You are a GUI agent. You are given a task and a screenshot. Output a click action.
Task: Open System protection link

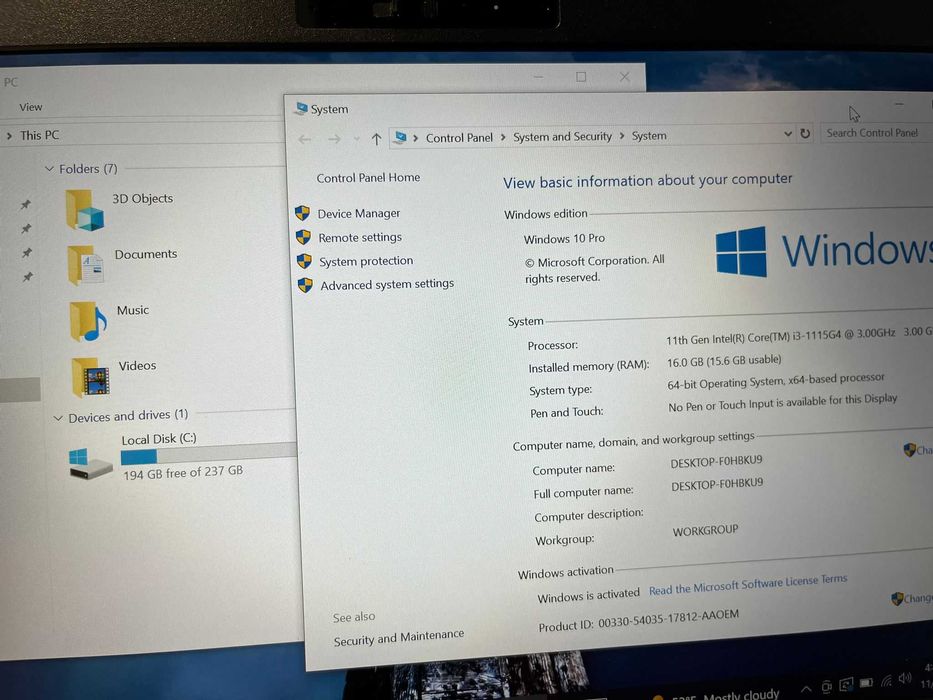click(366, 261)
